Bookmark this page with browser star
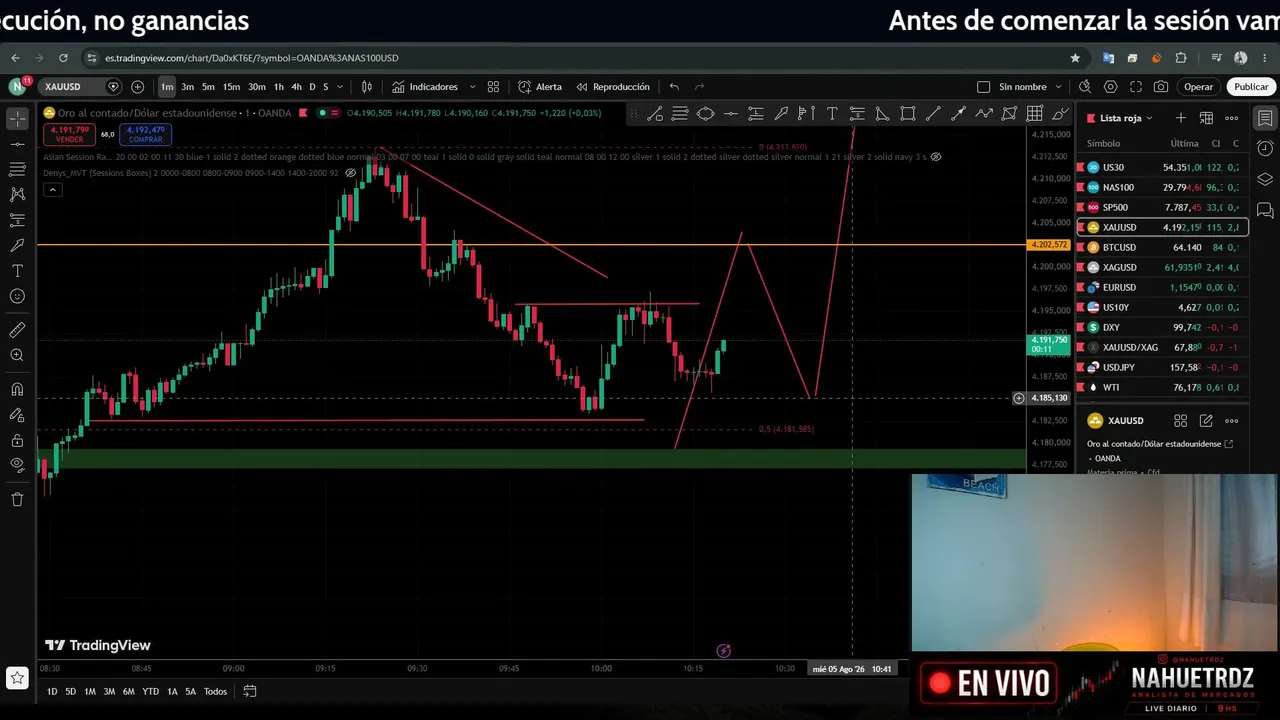 1075,58
